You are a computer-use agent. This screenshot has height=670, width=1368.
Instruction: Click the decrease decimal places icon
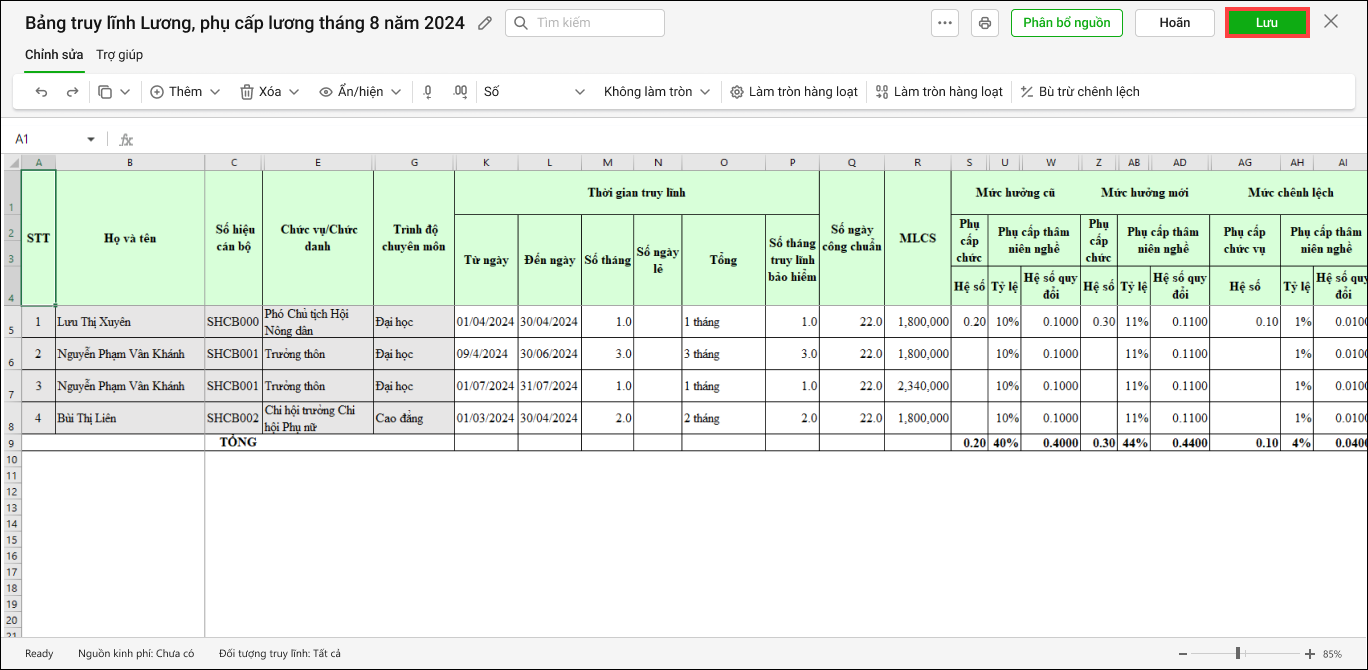click(x=428, y=92)
